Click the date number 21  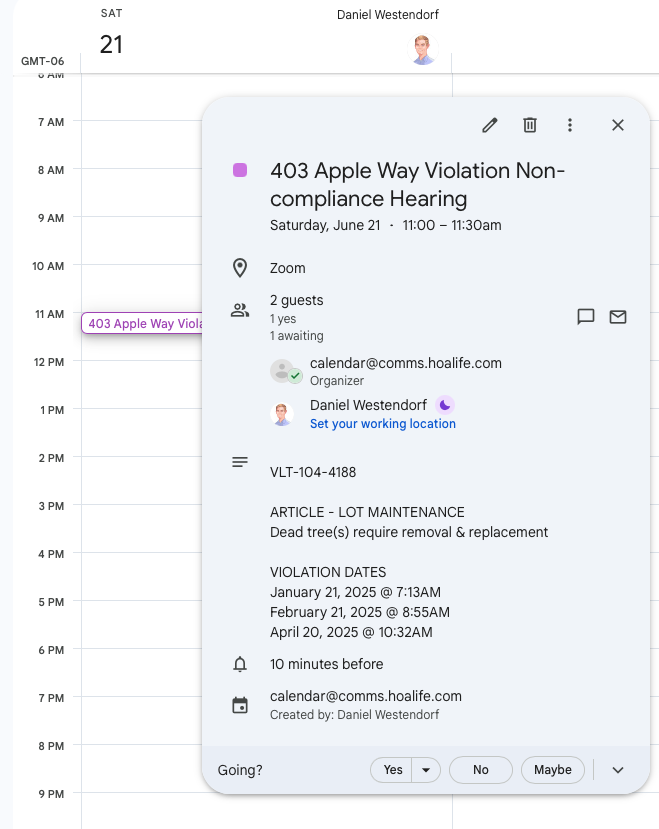(x=111, y=45)
